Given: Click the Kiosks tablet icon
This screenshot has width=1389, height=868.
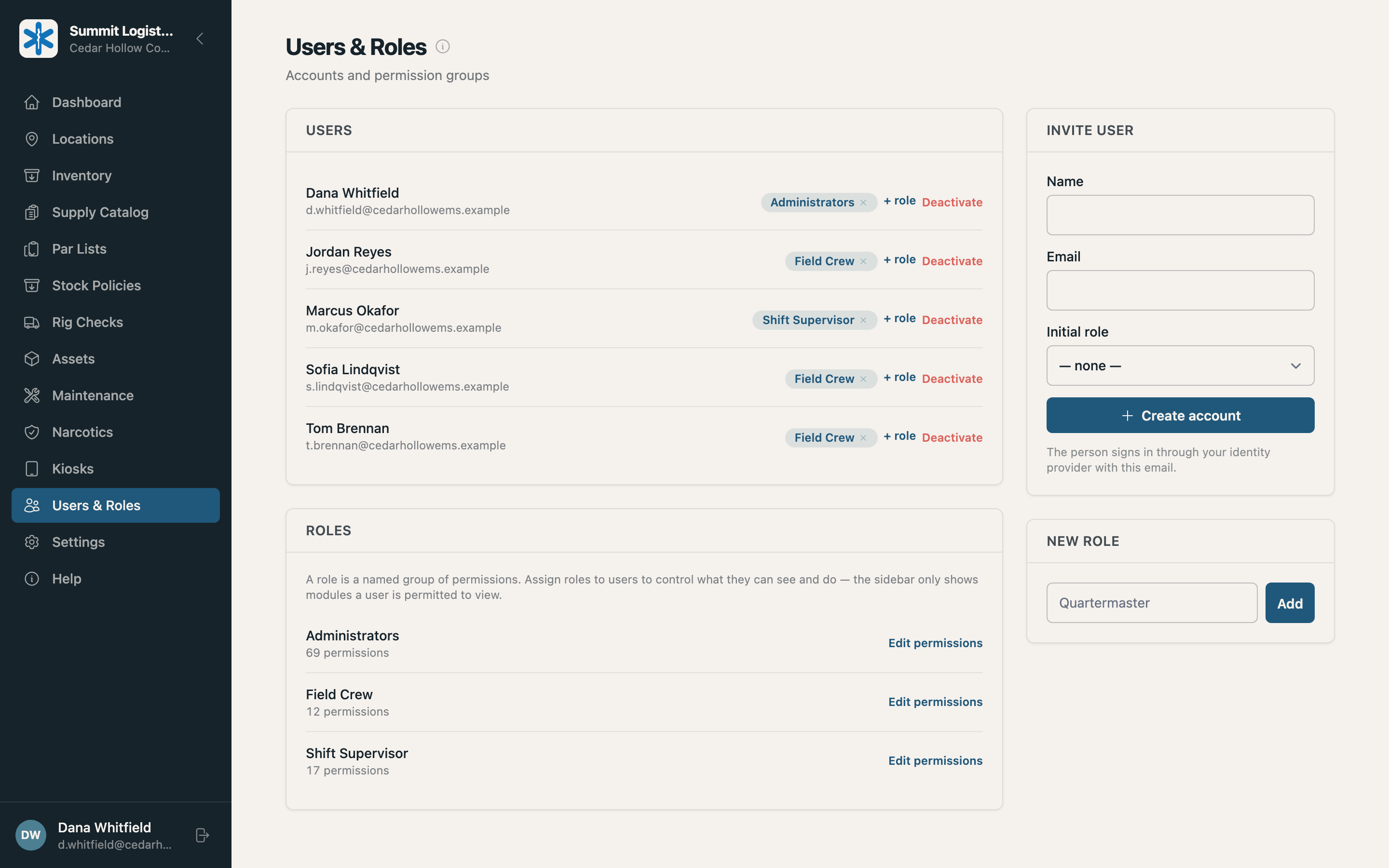Looking at the screenshot, I should 31,469.
